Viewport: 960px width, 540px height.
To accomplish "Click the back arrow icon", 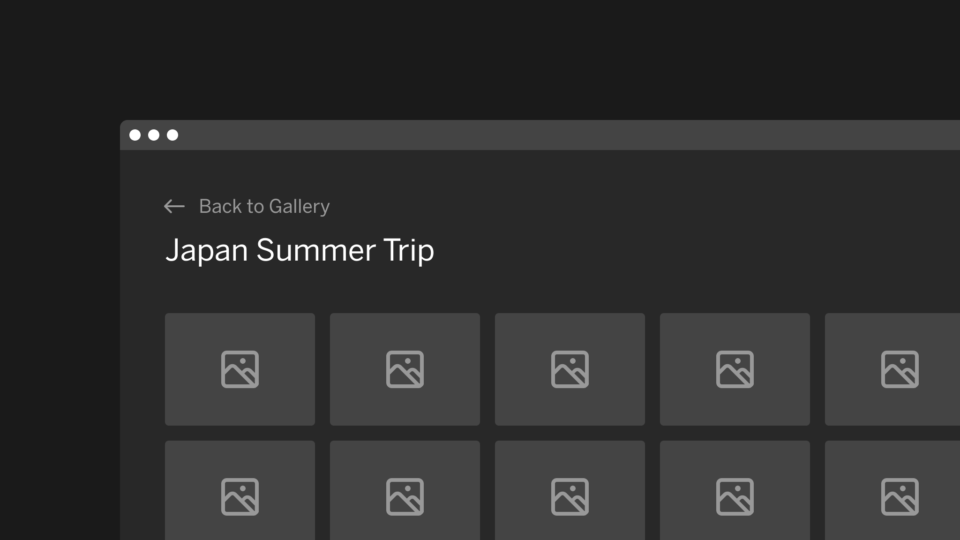I will click(174, 206).
